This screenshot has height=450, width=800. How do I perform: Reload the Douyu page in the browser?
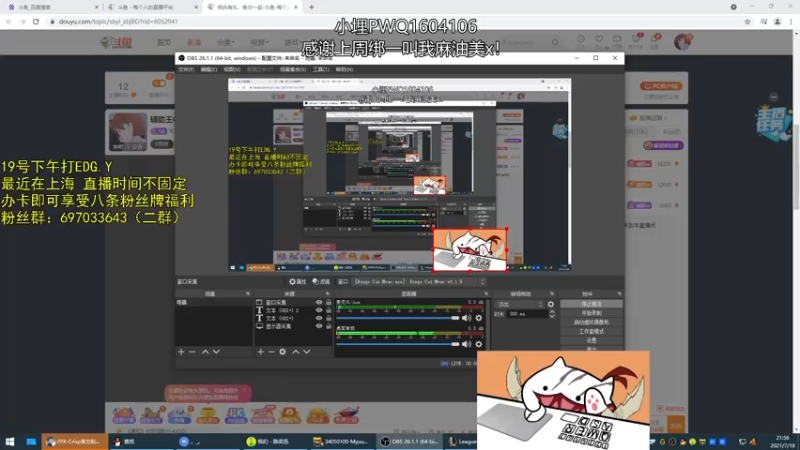(36, 21)
